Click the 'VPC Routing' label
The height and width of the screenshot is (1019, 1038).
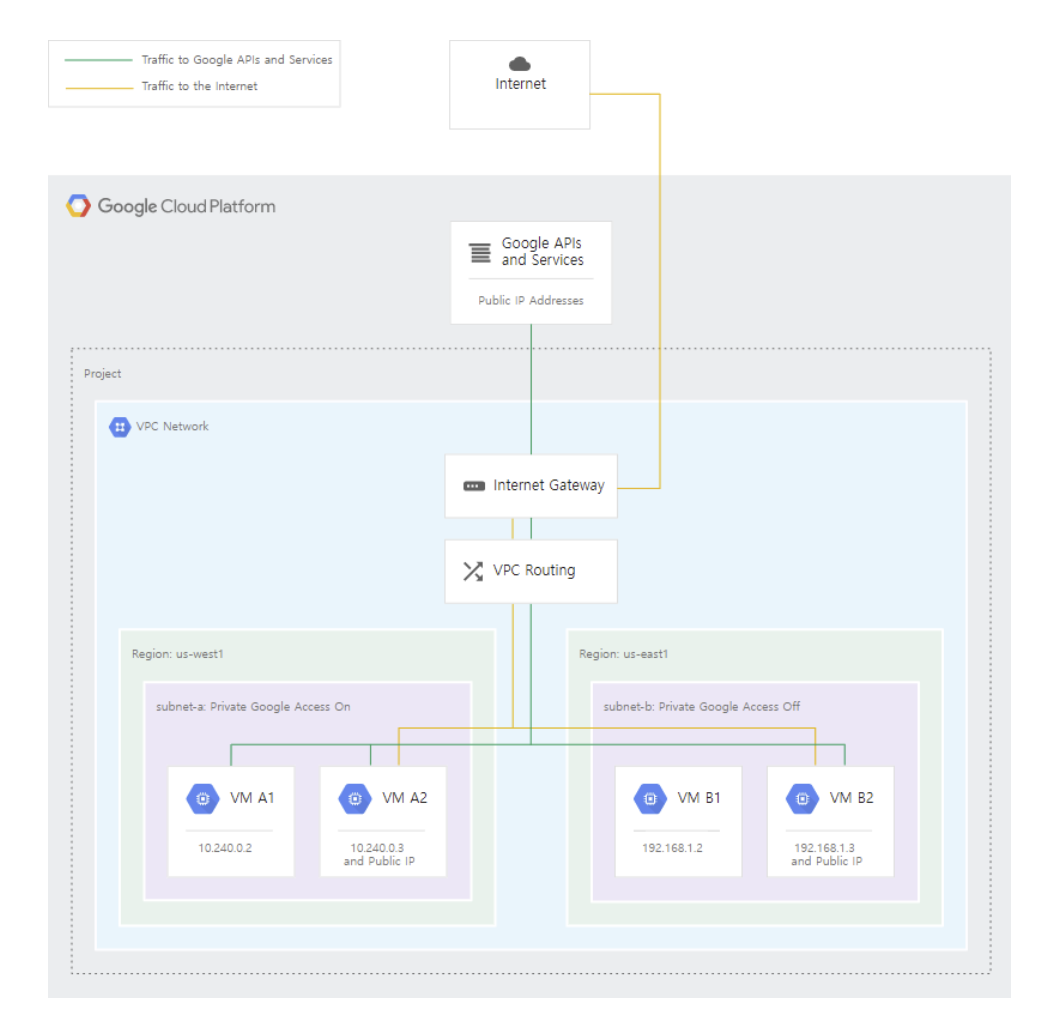534,571
